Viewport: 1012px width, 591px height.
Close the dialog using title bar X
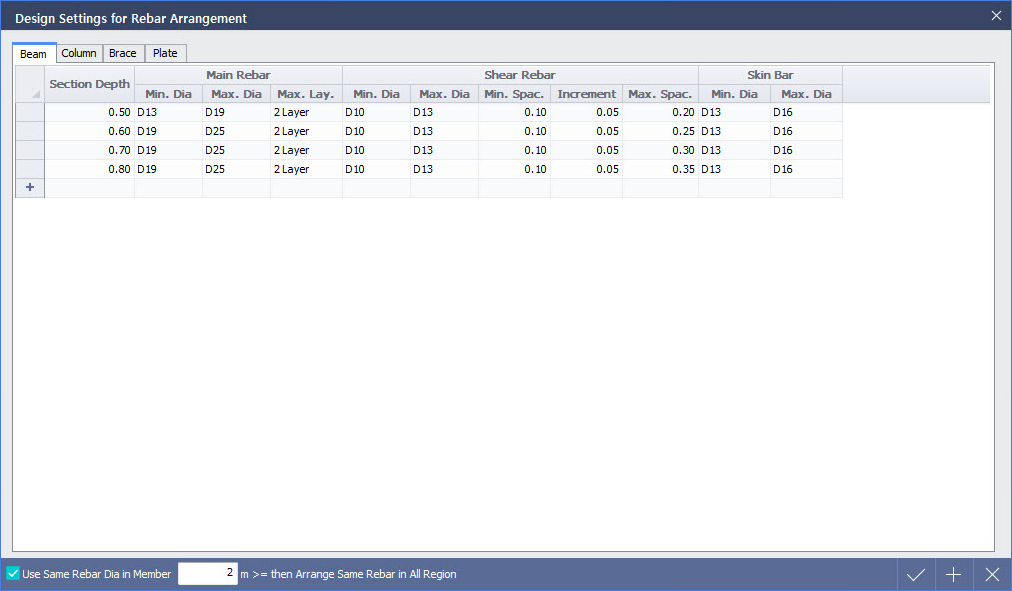pos(995,15)
